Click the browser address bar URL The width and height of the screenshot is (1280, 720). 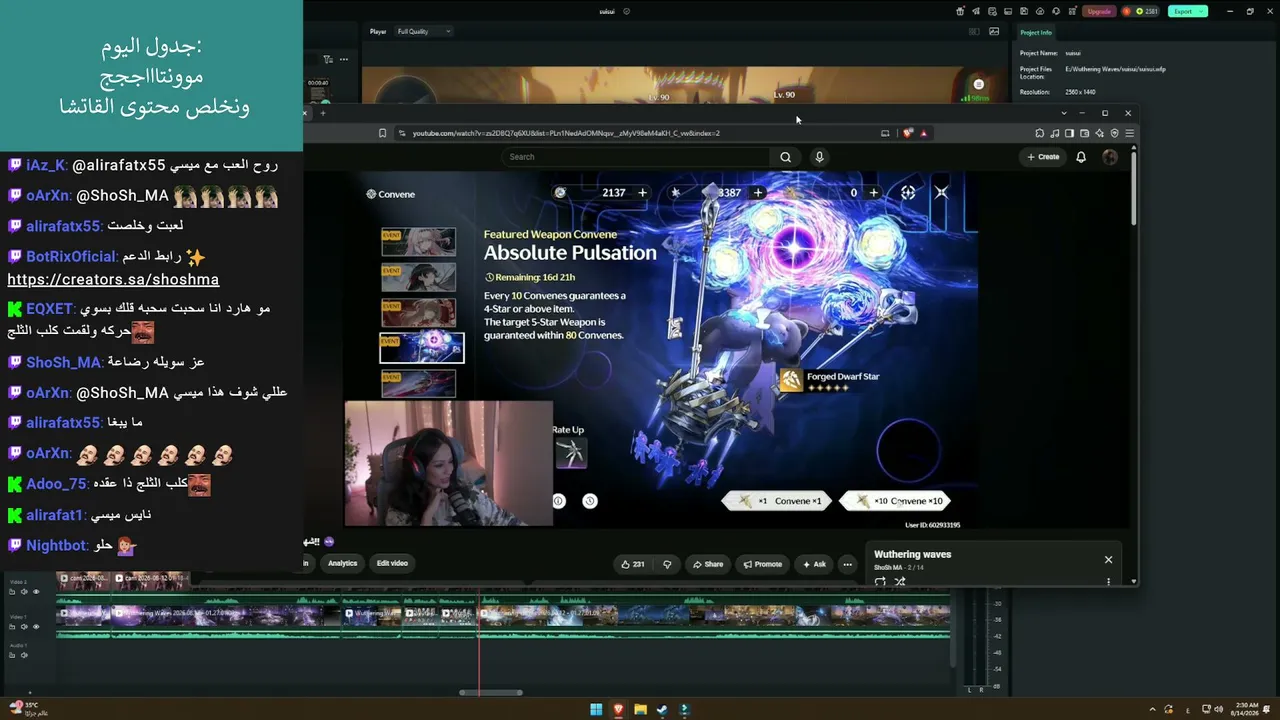click(x=566, y=133)
